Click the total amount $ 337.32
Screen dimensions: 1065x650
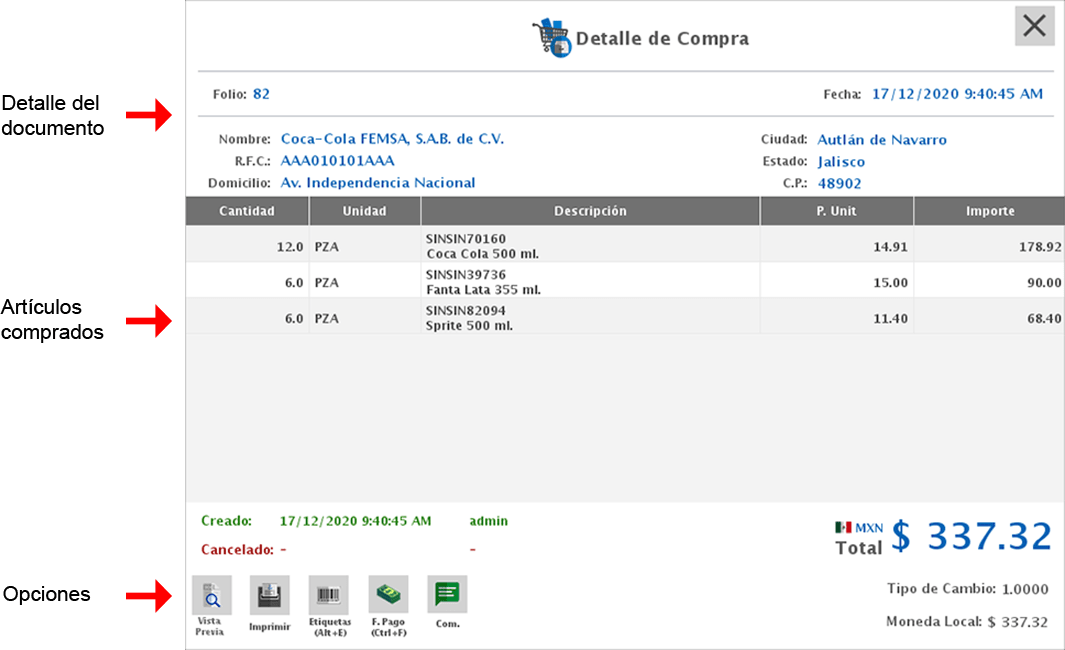pyautogui.click(x=971, y=537)
